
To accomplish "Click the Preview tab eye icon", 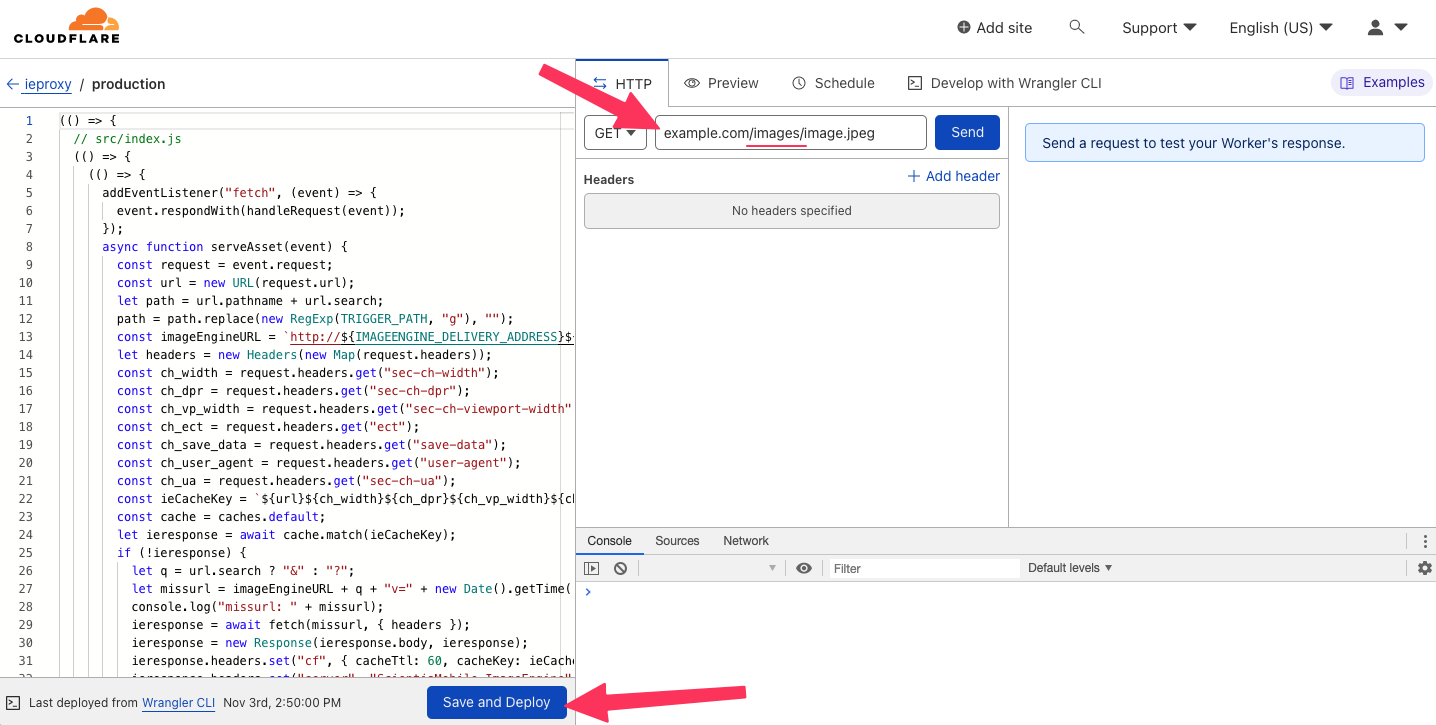I will coord(691,83).
